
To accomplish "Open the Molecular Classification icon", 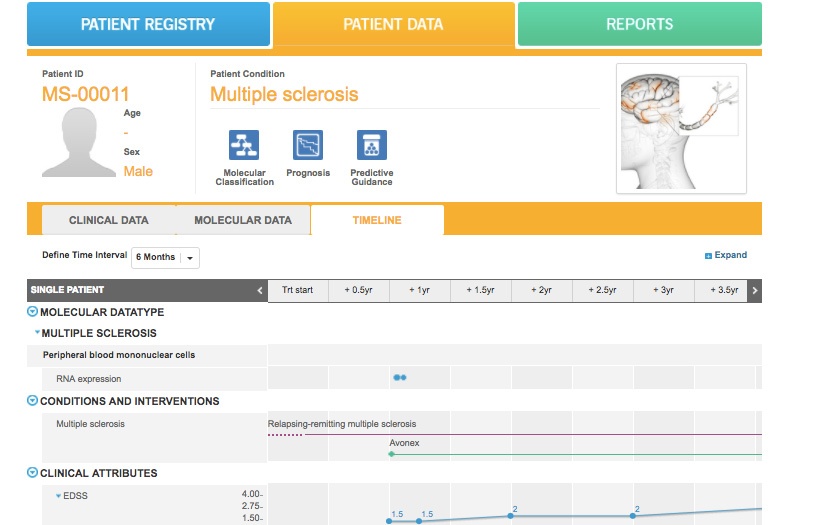I will [244, 145].
